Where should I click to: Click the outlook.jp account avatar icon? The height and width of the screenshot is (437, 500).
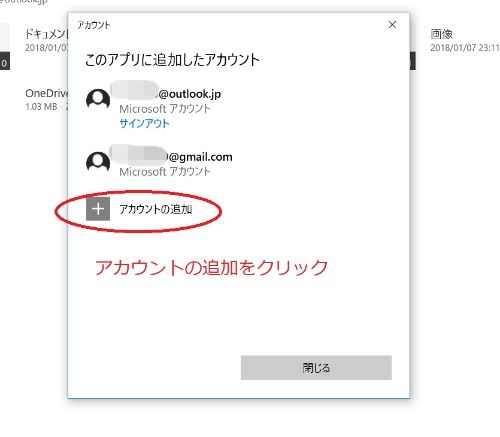[98, 99]
